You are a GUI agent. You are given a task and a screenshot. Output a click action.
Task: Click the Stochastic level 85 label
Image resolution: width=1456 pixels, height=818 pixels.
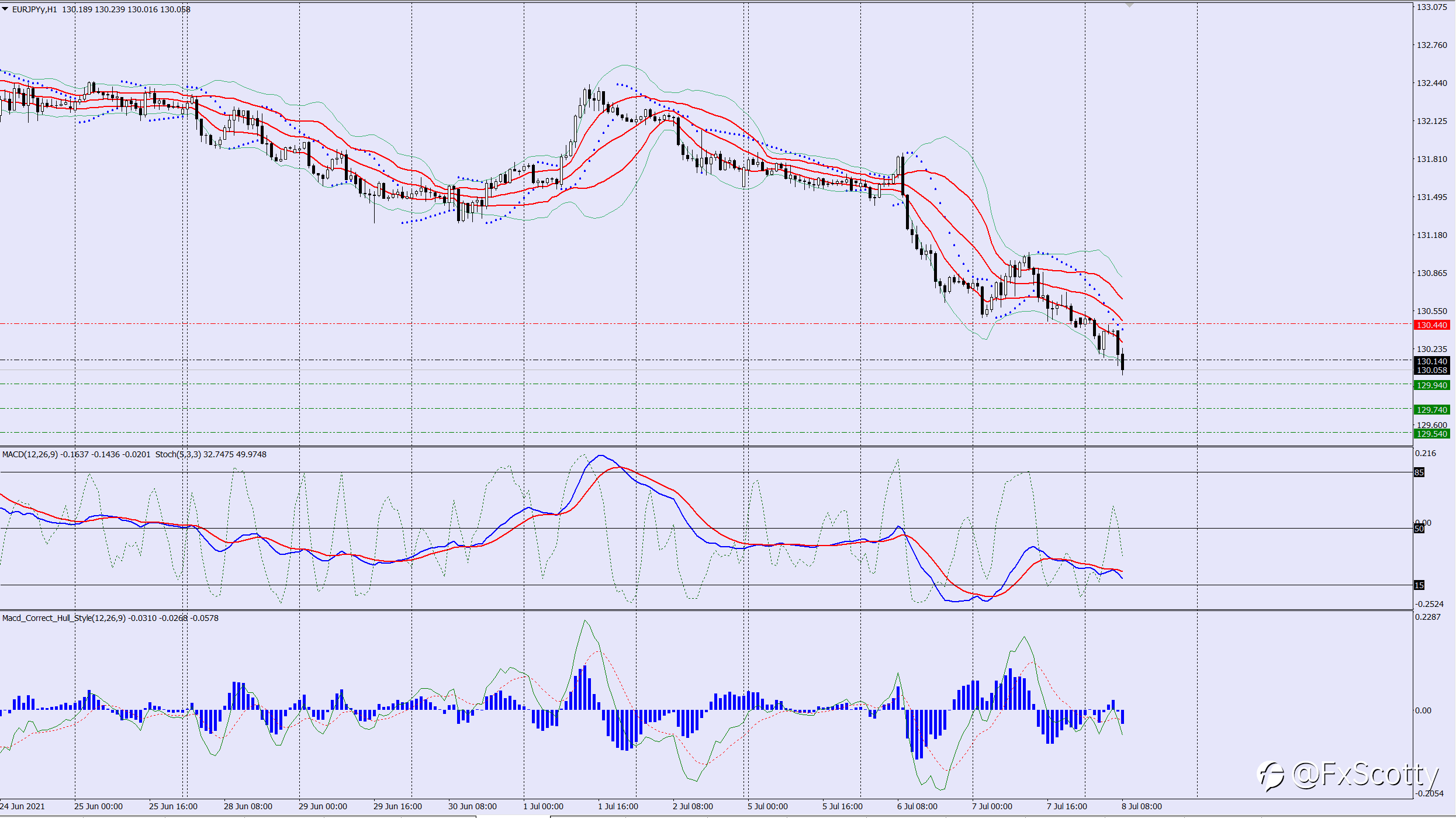pyautogui.click(x=1419, y=472)
